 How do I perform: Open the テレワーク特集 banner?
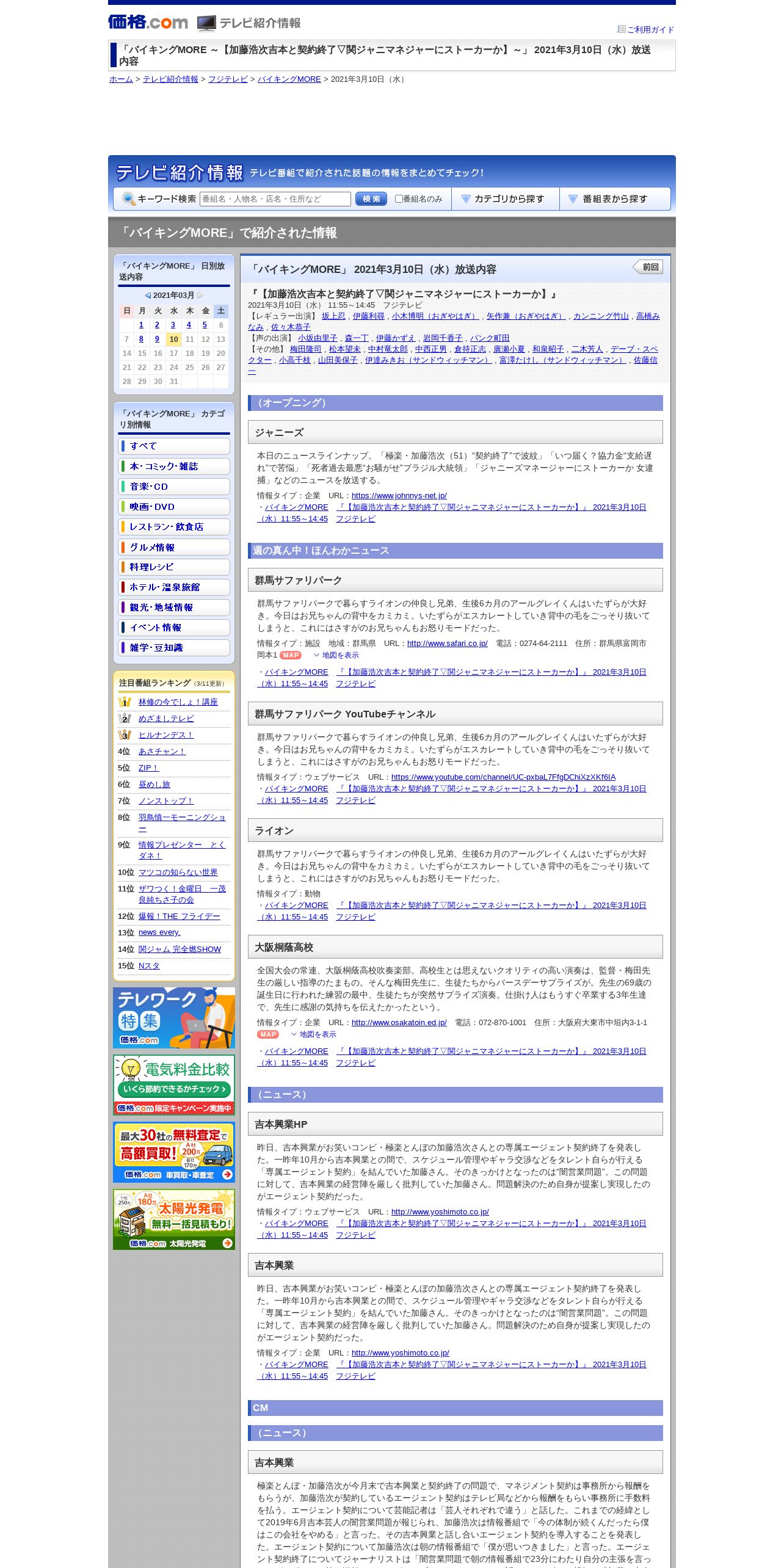pyautogui.click(x=174, y=1018)
